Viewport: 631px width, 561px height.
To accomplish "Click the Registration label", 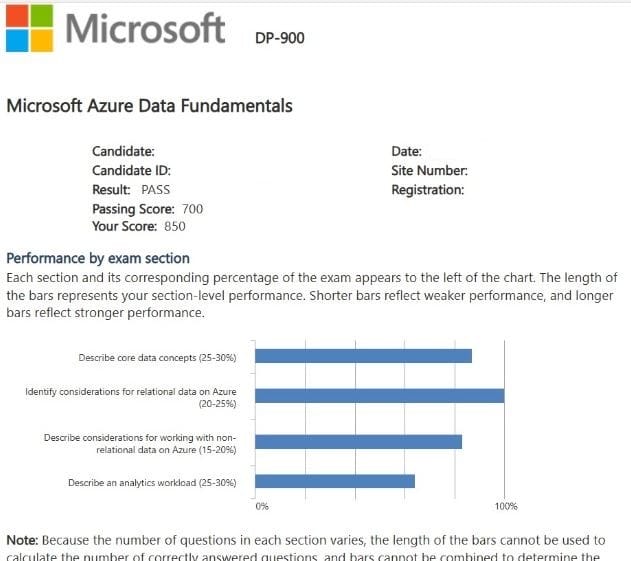I will [x=427, y=189].
